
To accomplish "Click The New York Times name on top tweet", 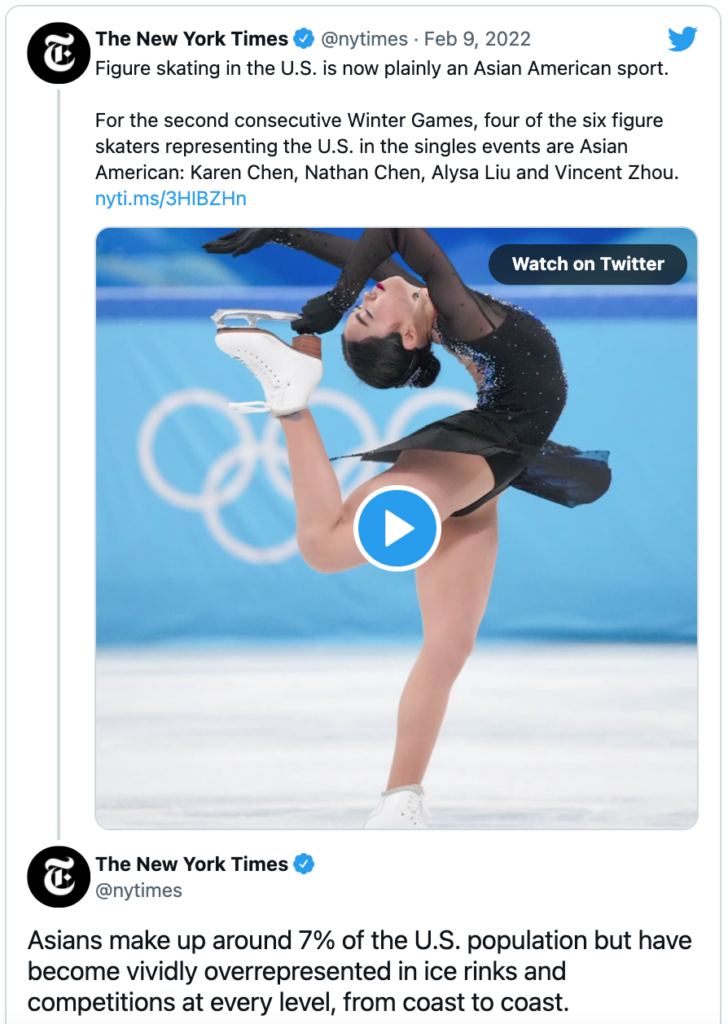I will tap(191, 39).
